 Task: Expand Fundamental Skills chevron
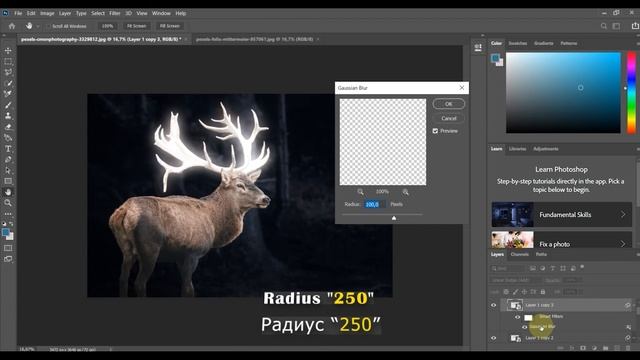pyautogui.click(x=623, y=214)
